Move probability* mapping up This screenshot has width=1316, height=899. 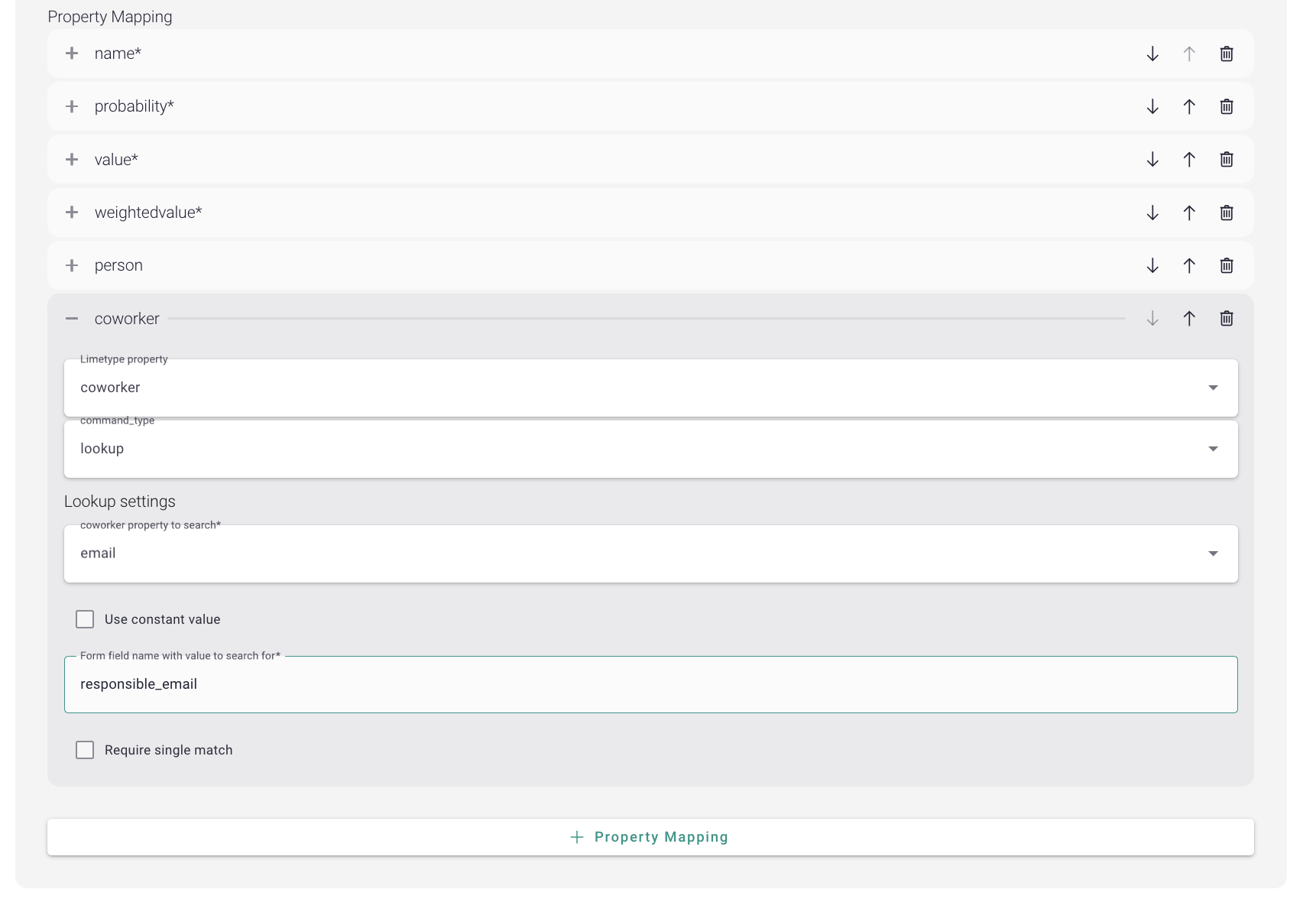tap(1189, 106)
